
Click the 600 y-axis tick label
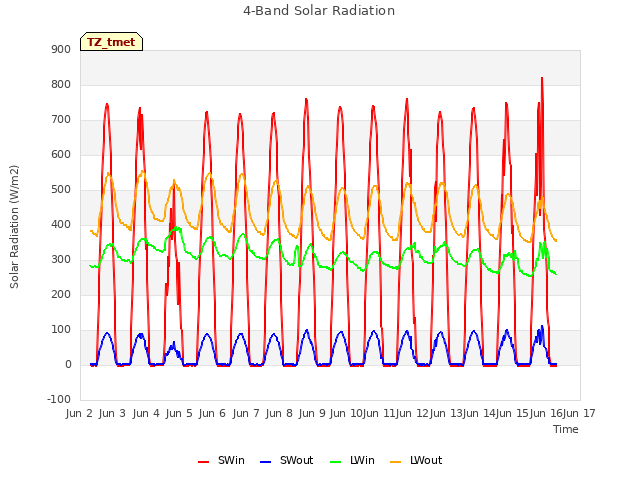(x=61, y=154)
